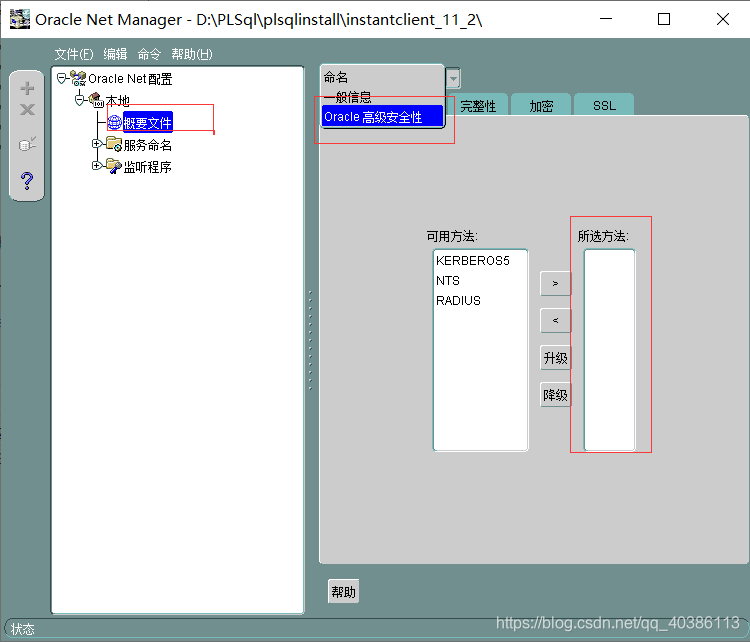
Task: Click the 降级 demote button
Action: [555, 395]
